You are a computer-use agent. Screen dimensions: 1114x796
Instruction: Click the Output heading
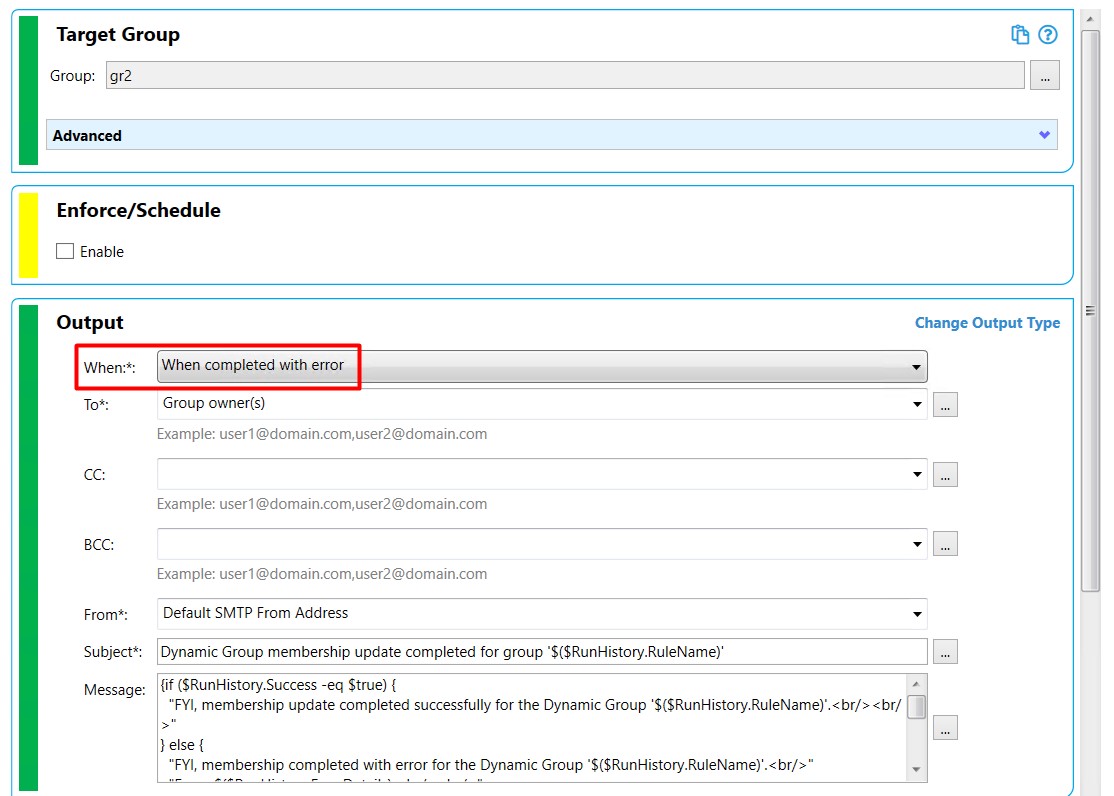90,323
